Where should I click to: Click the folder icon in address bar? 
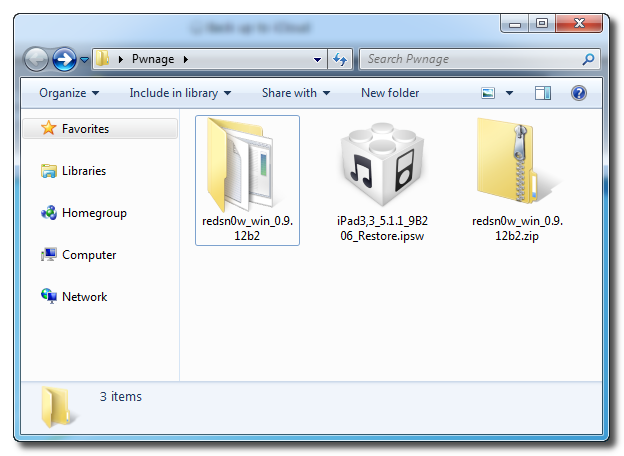102,59
